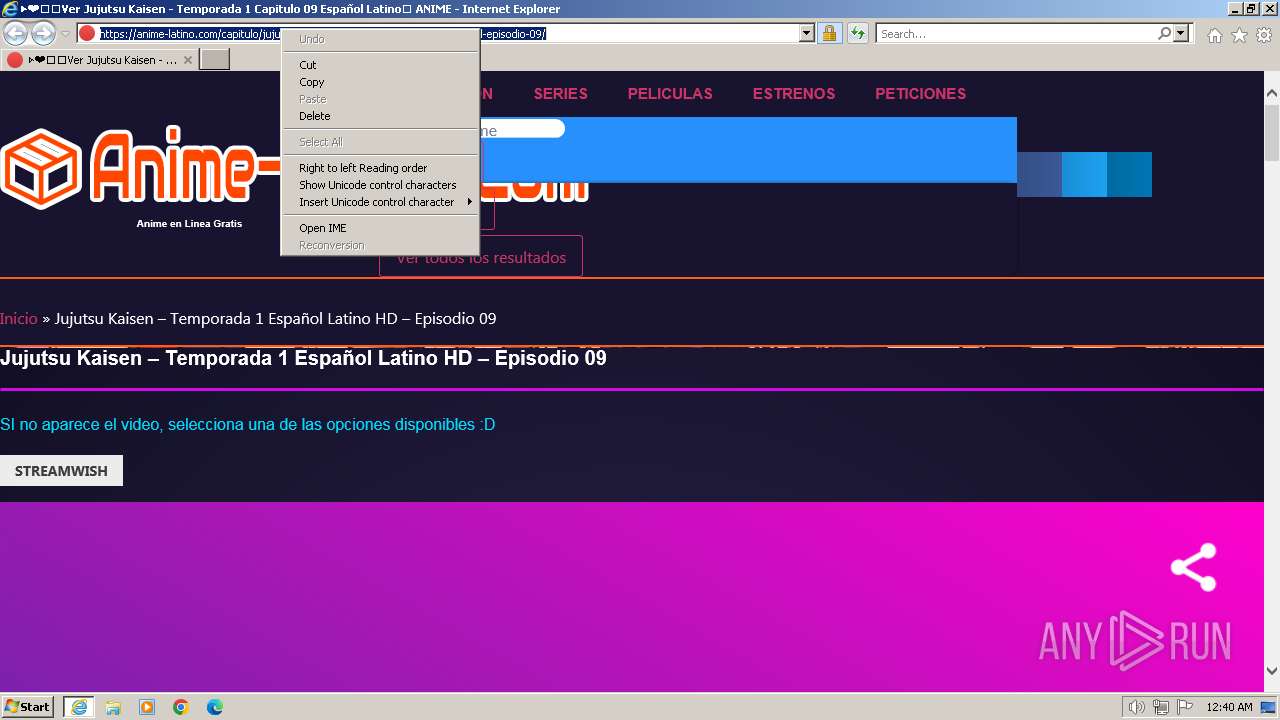The image size is (1280, 720).
Task: Open the Home page icon
Action: (1214, 35)
